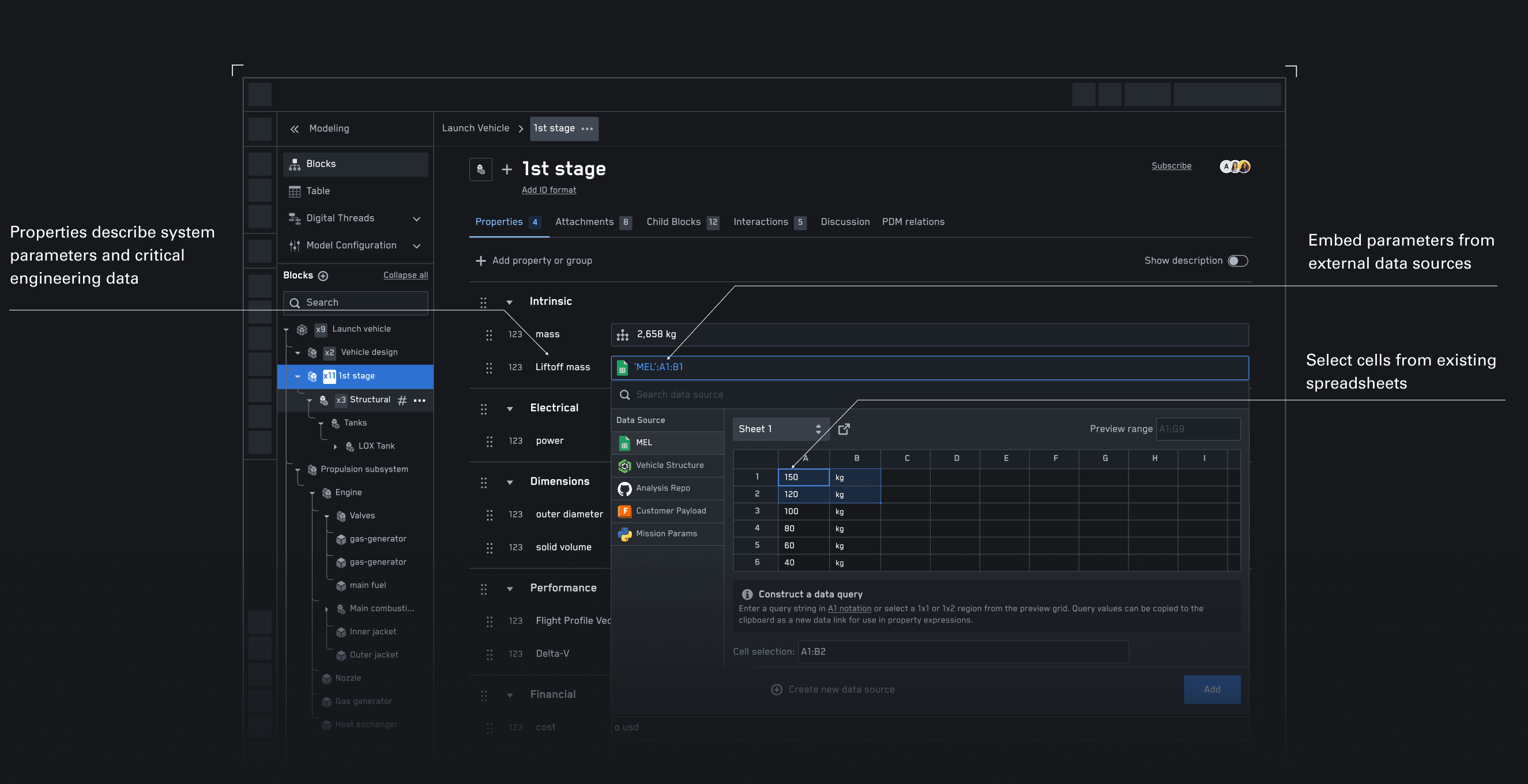
Task: Select the Properties tab
Action: click(x=498, y=222)
